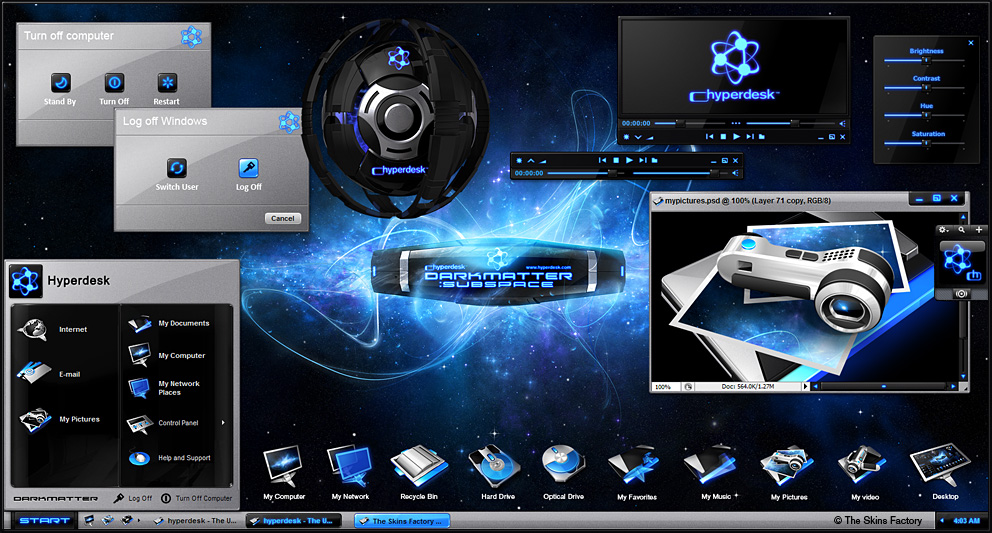Click the Hue slider handle
Viewport: 992px width, 533px height.
926,115
